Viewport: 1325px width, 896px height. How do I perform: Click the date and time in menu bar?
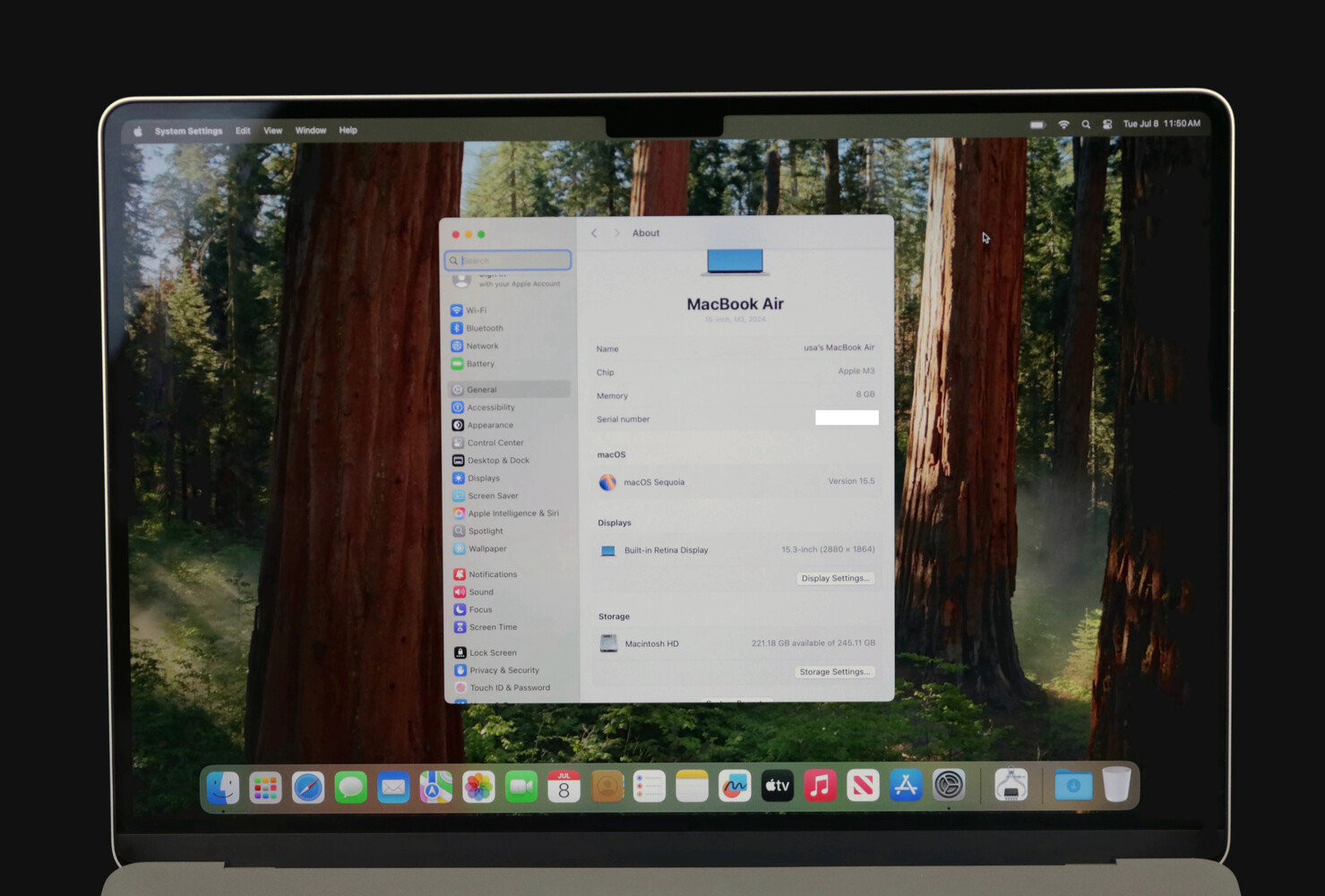point(1162,124)
